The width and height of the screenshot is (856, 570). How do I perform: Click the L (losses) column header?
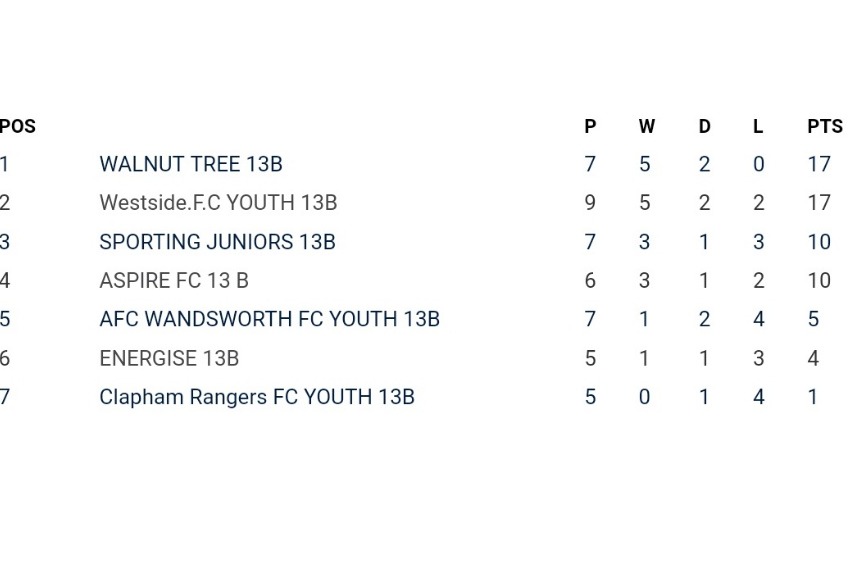(758, 127)
